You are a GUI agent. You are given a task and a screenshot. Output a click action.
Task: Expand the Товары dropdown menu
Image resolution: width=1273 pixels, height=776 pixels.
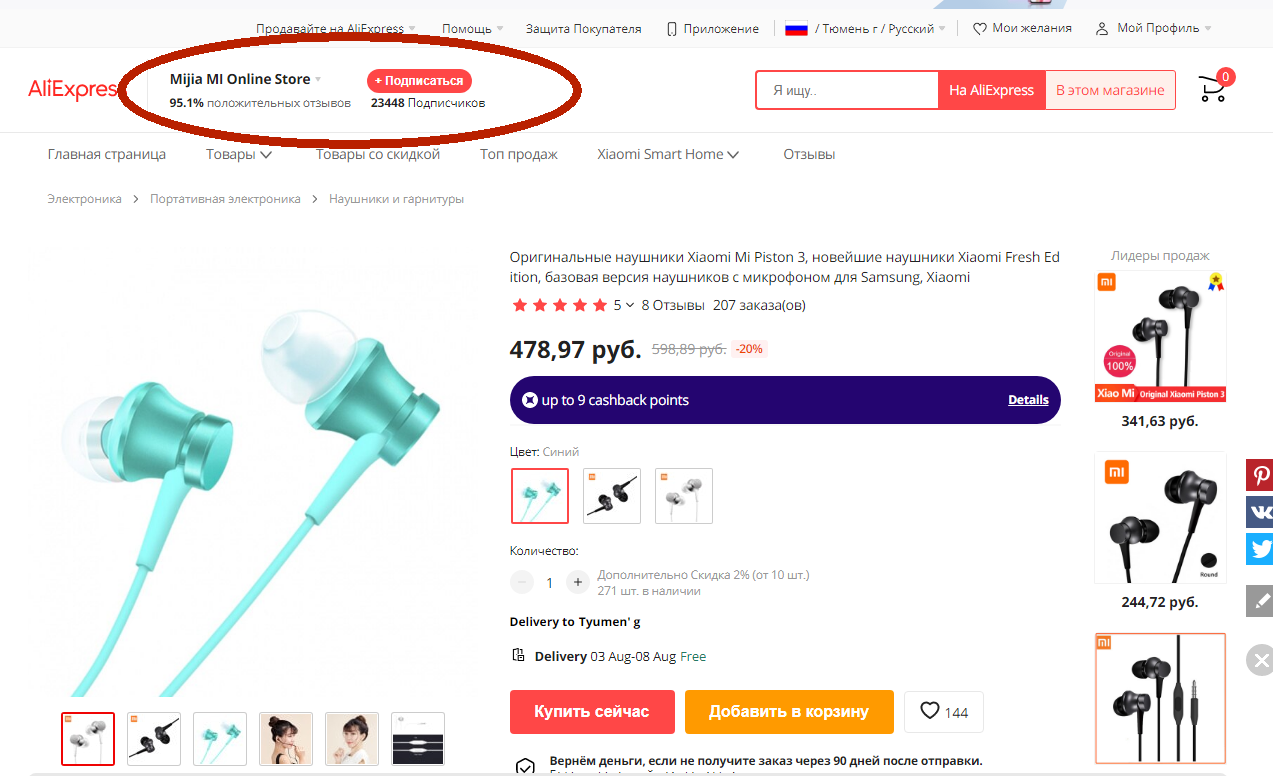239,154
